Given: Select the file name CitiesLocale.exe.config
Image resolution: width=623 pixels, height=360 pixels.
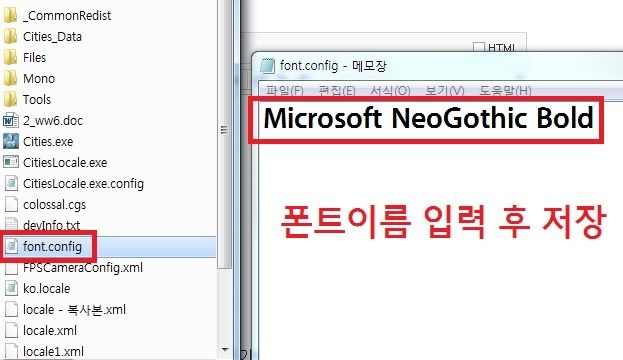Looking at the screenshot, I should pyautogui.click(x=83, y=184).
